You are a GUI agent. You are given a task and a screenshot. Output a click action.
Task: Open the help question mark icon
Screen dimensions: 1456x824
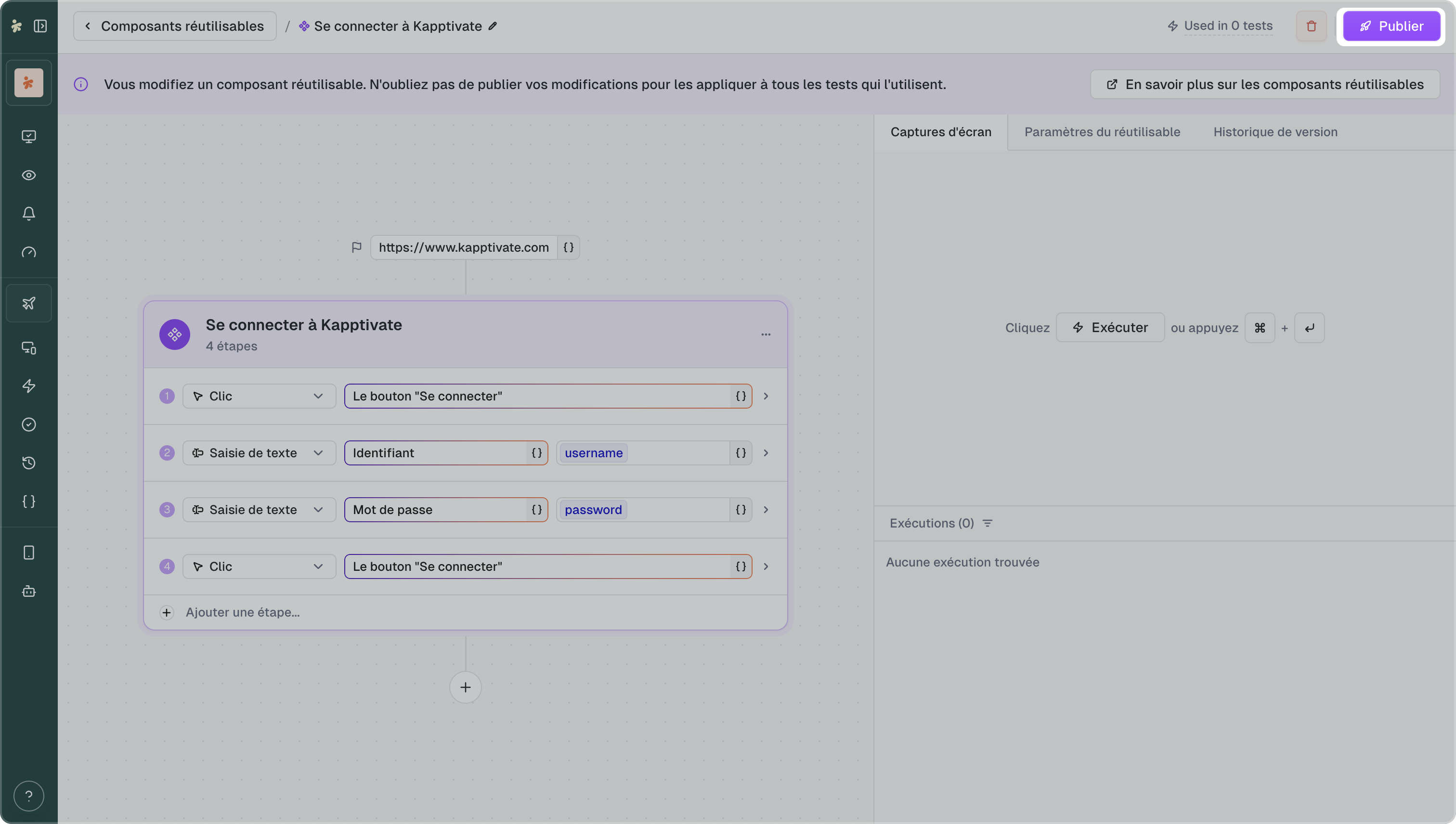pos(29,796)
